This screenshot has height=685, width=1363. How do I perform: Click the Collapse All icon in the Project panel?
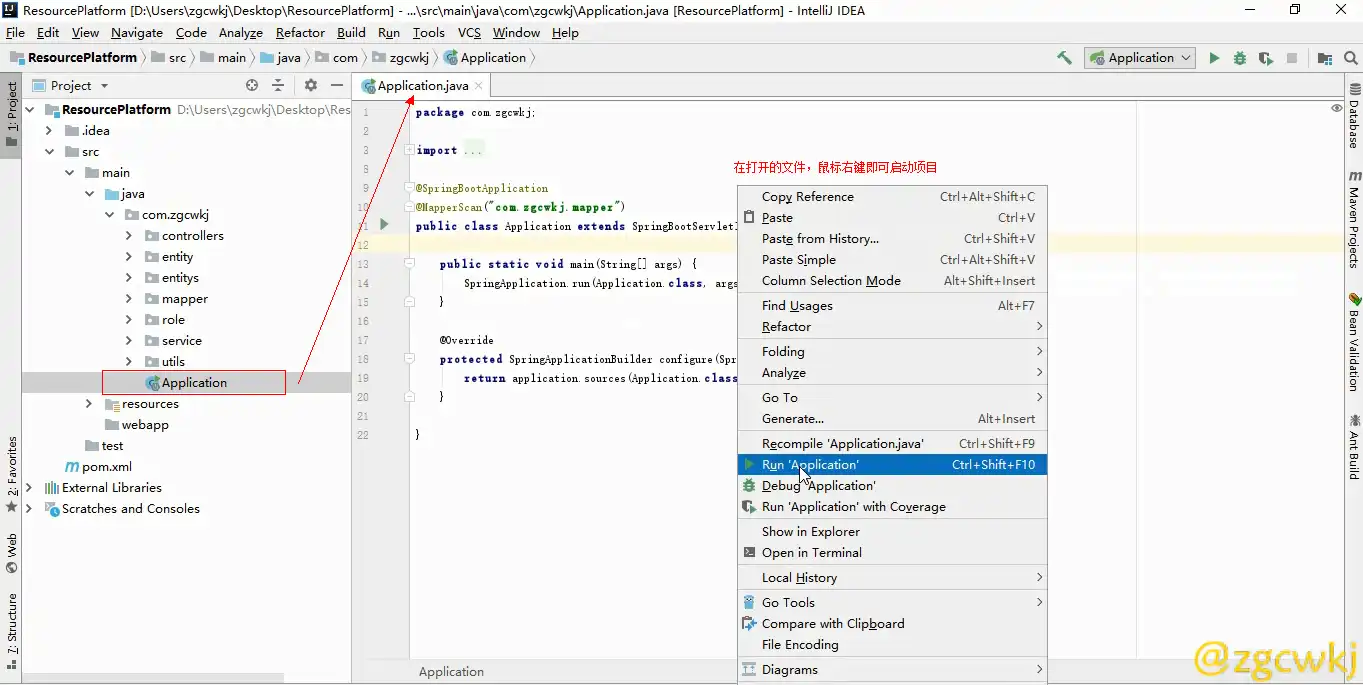point(278,86)
